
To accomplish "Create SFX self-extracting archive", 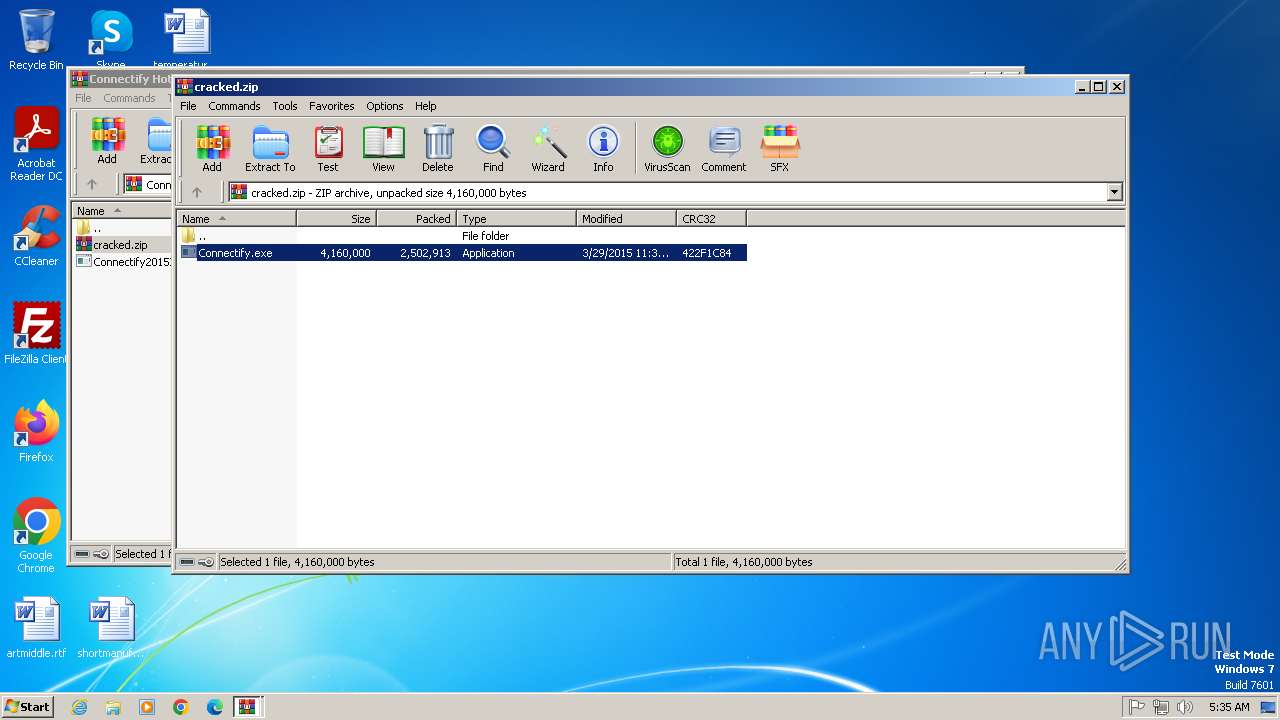I will tap(779, 149).
